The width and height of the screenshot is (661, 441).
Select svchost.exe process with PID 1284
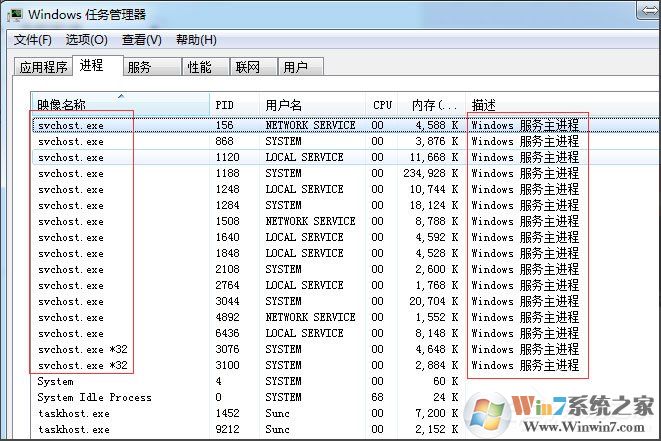point(346,205)
